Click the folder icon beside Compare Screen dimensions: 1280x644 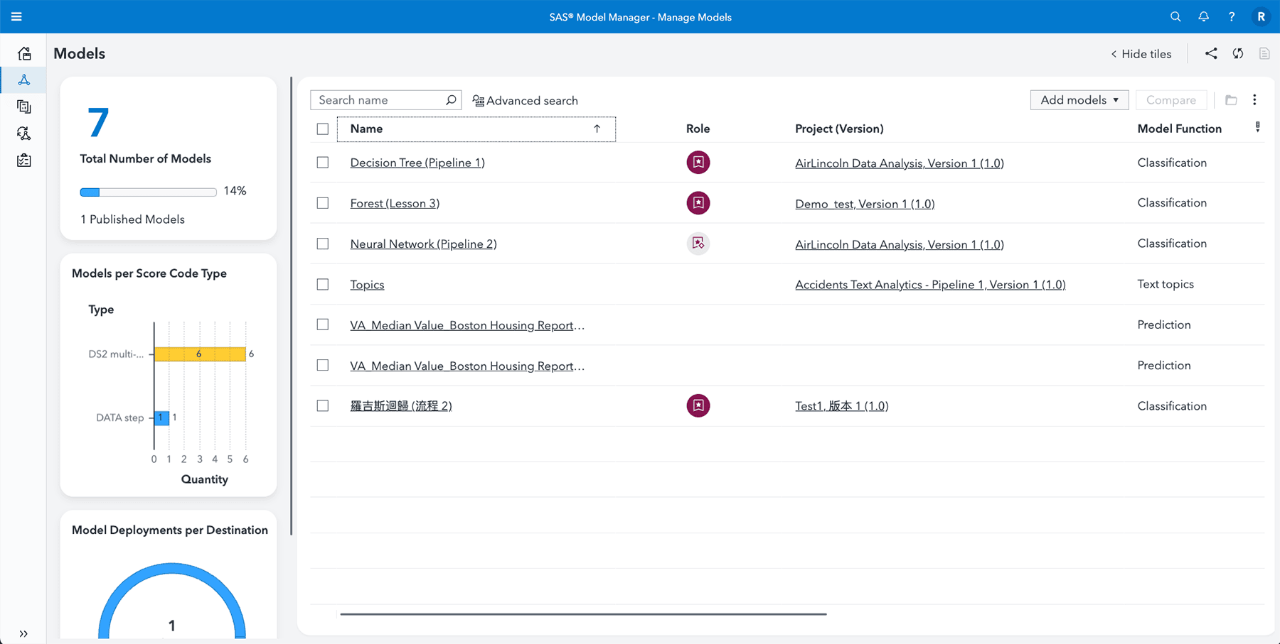click(1231, 100)
